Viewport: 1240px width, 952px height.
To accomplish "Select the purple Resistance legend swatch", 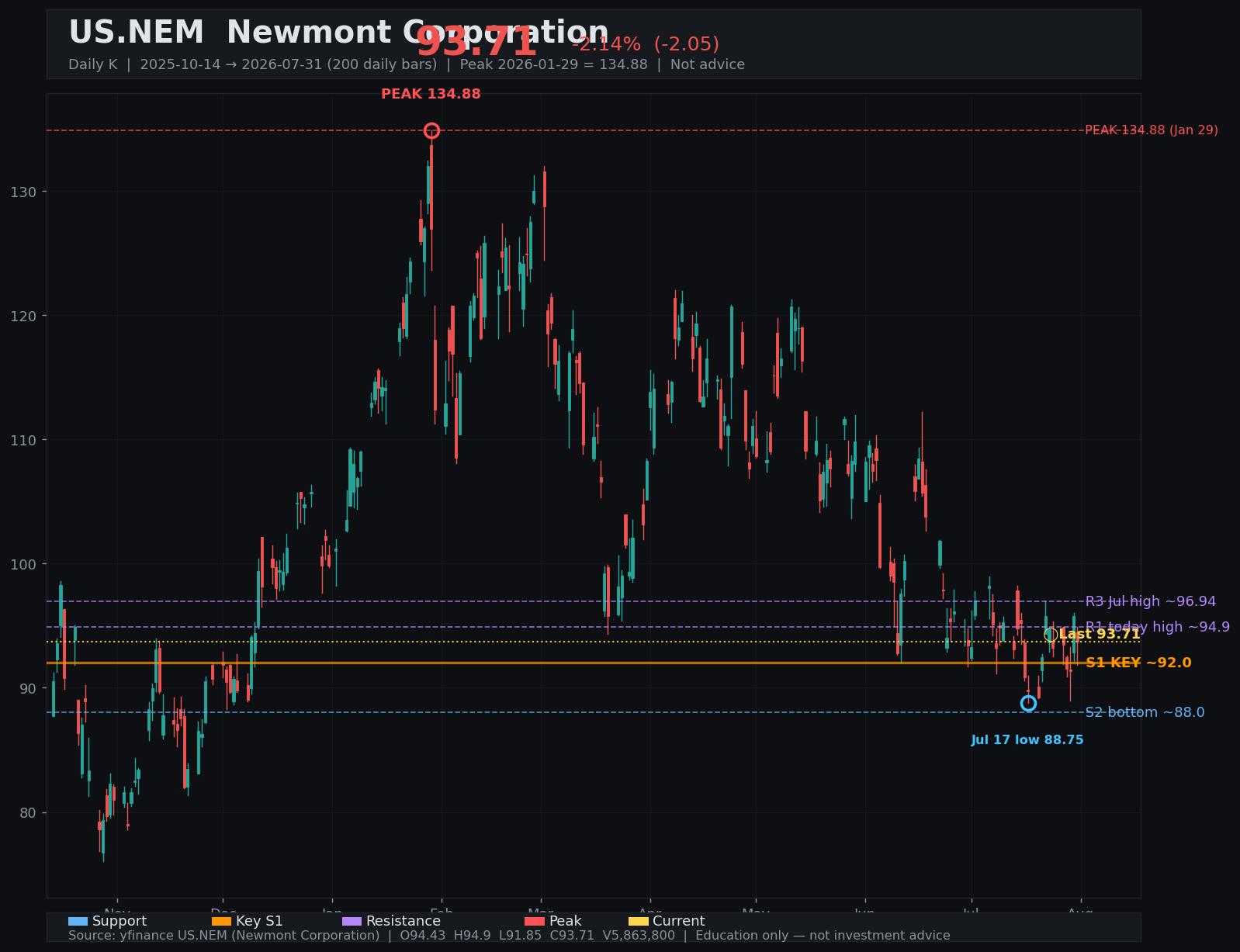I will [x=352, y=921].
